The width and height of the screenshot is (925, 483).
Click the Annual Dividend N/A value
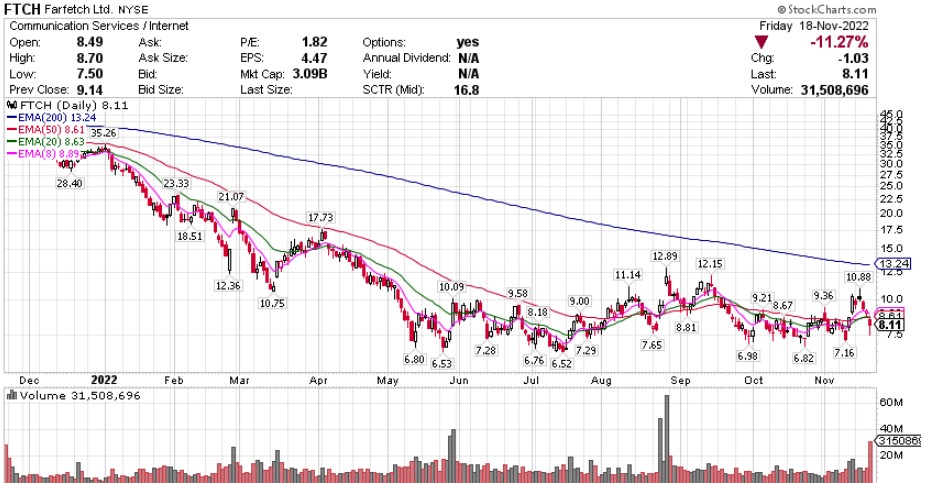468,58
